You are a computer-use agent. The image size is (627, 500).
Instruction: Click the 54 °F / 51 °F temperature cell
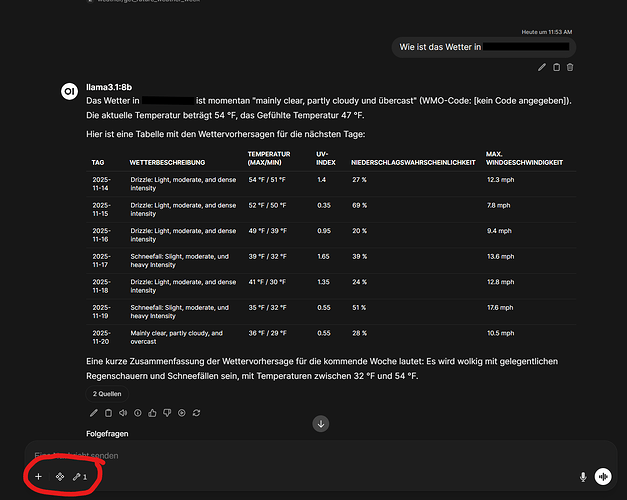(x=267, y=180)
